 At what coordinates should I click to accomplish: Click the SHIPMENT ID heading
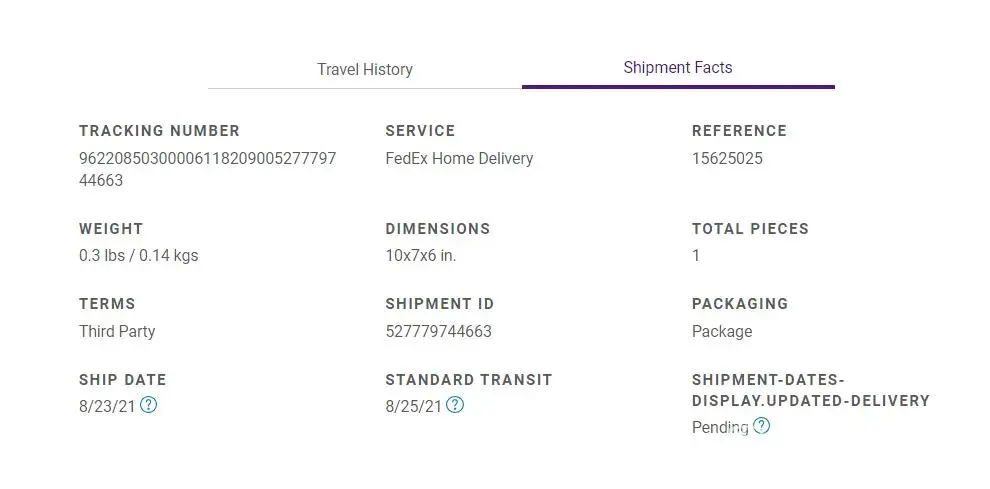[439, 304]
